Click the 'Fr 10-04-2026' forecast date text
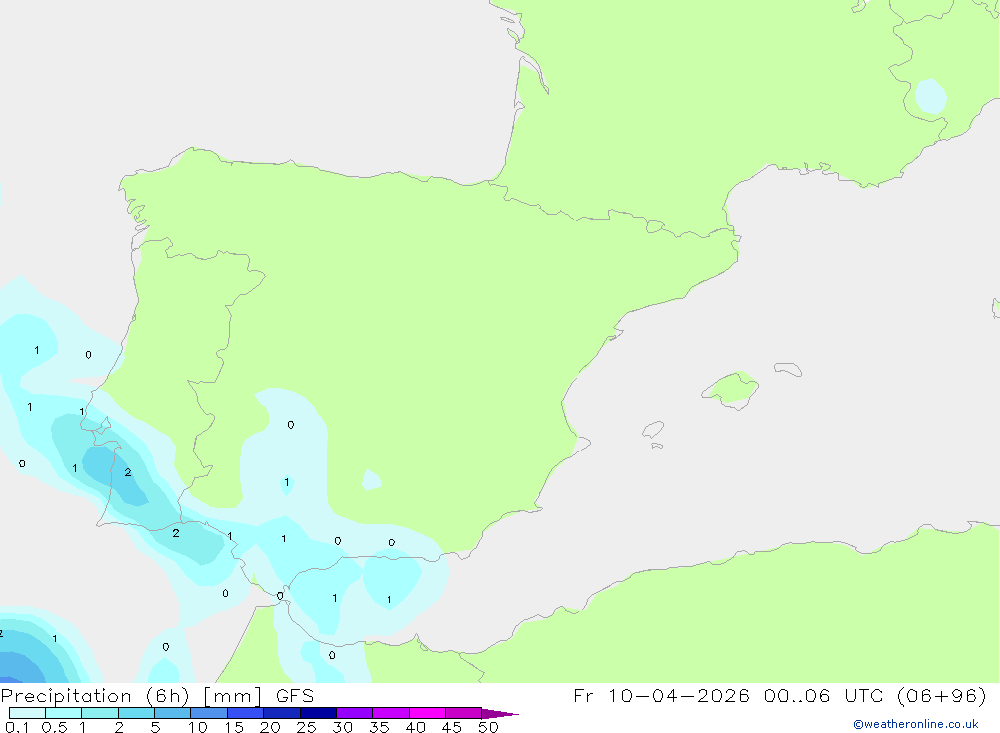 pos(661,695)
